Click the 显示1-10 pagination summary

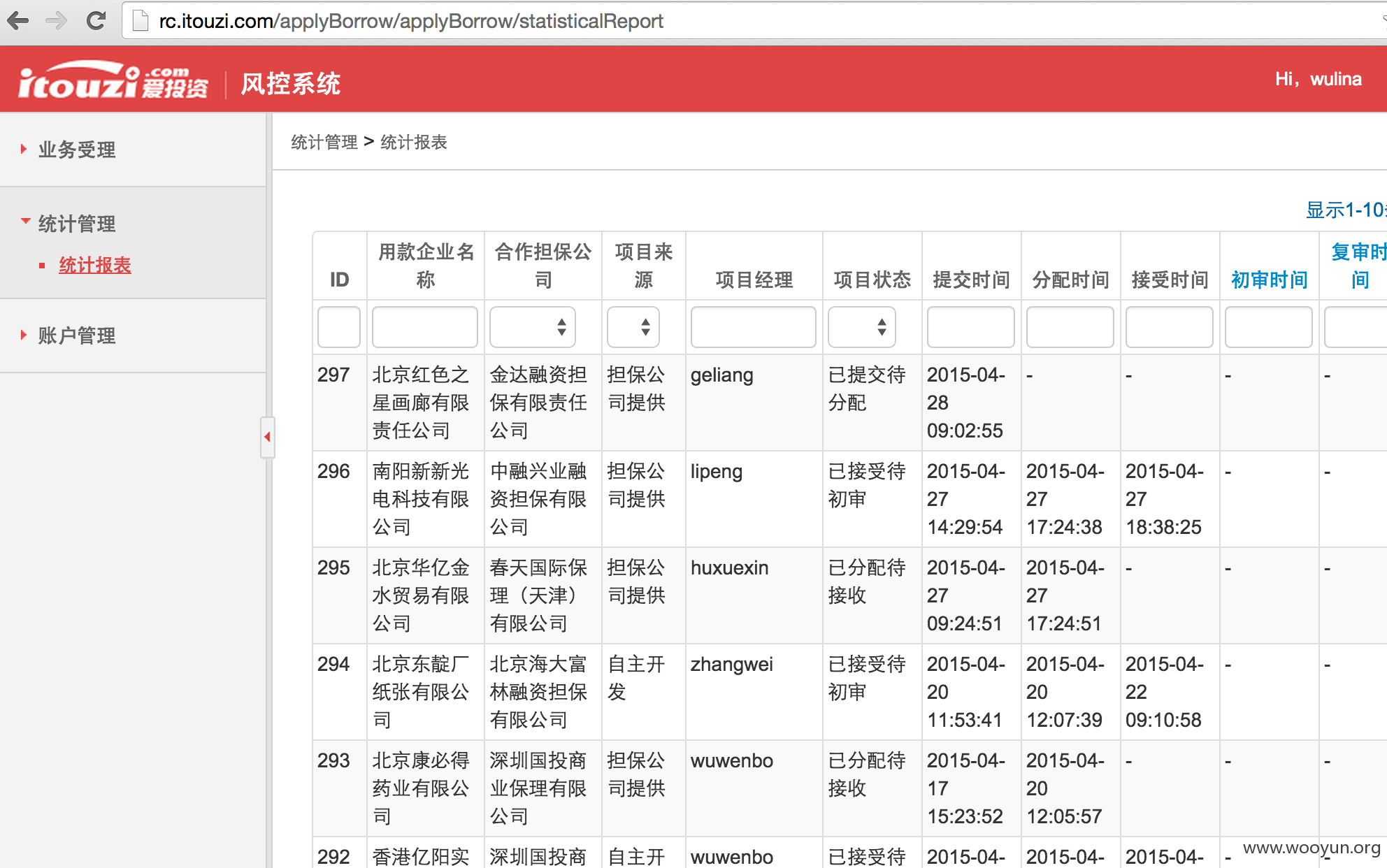(1346, 210)
